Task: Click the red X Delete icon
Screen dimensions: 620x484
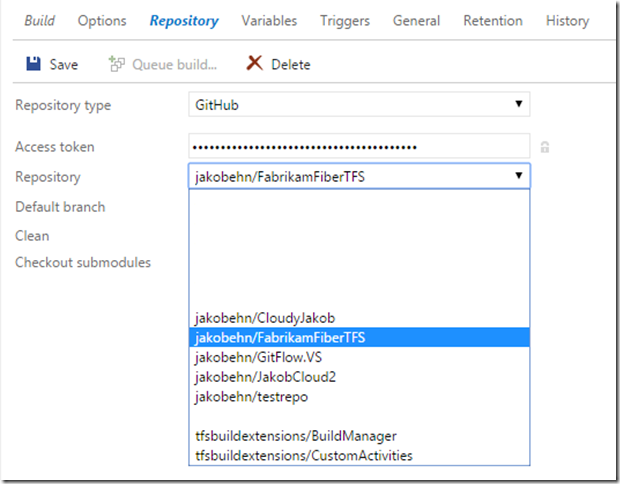Action: pyautogui.click(x=254, y=63)
